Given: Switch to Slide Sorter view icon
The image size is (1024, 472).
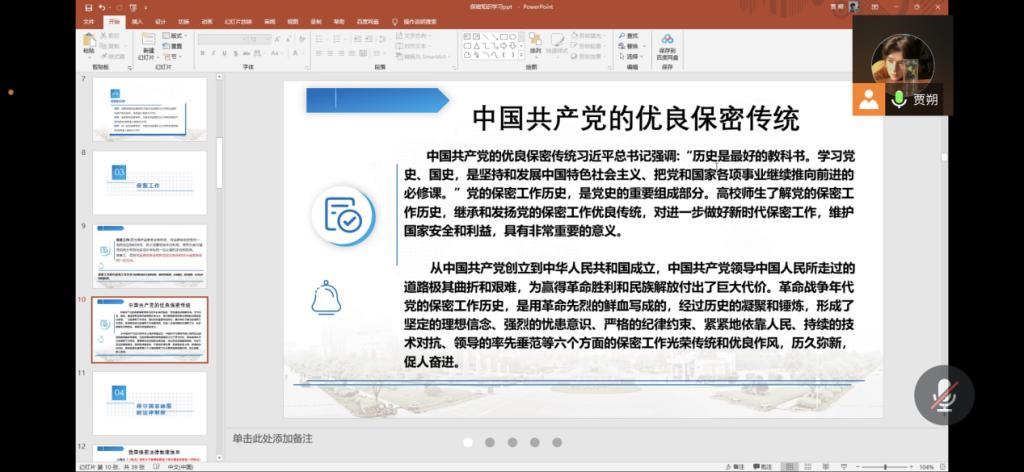Looking at the screenshot, I should pyautogui.click(x=808, y=467).
